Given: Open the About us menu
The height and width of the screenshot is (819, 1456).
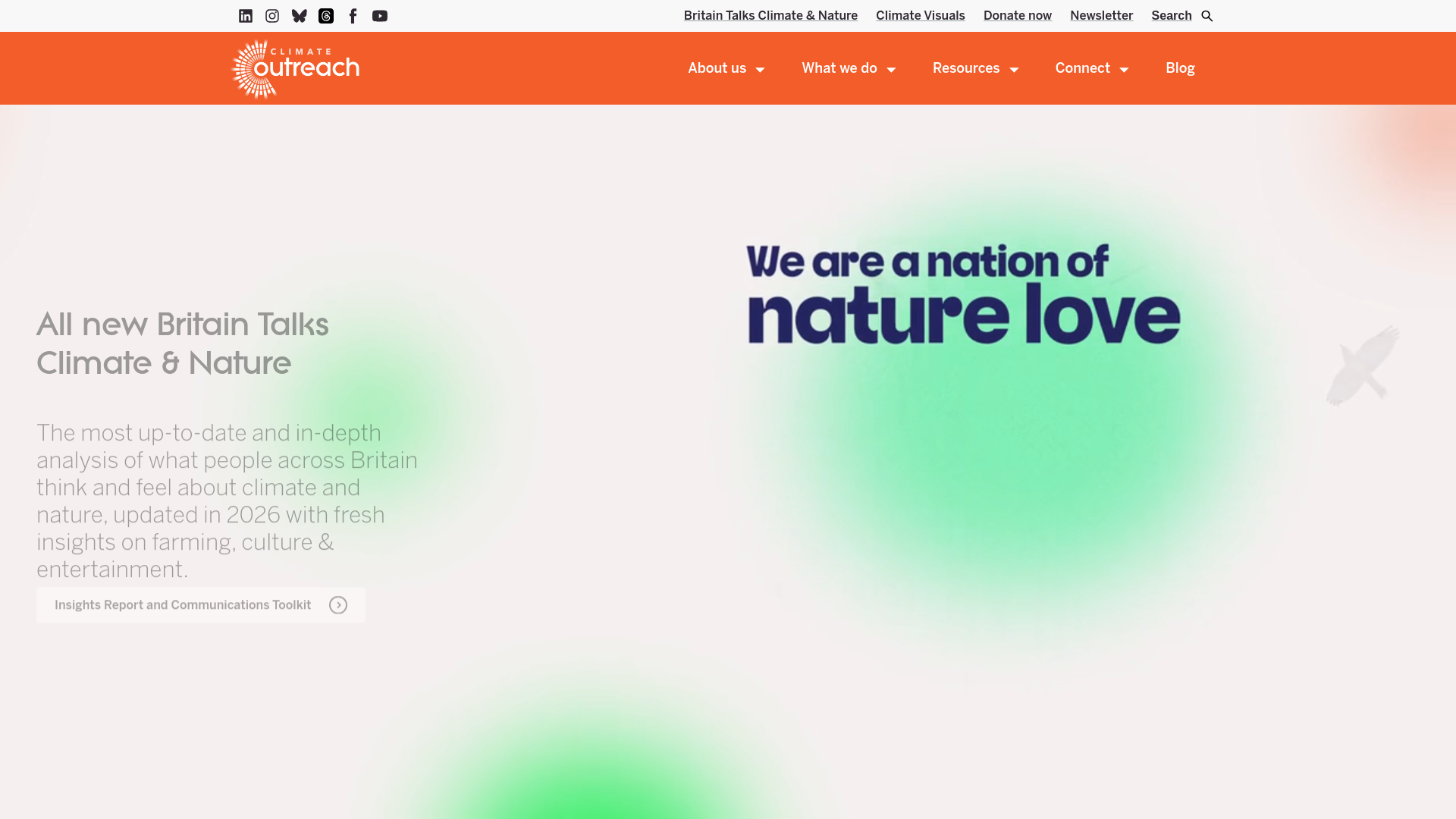Looking at the screenshot, I should point(717,68).
